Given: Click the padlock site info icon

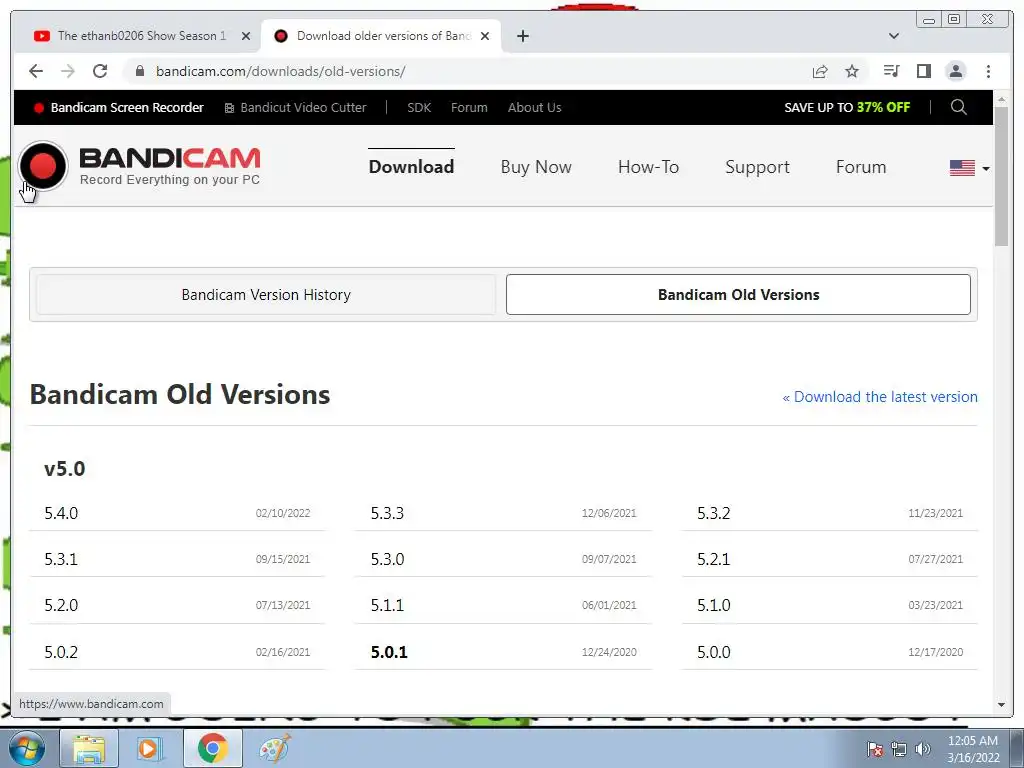Looking at the screenshot, I should click(140, 71).
